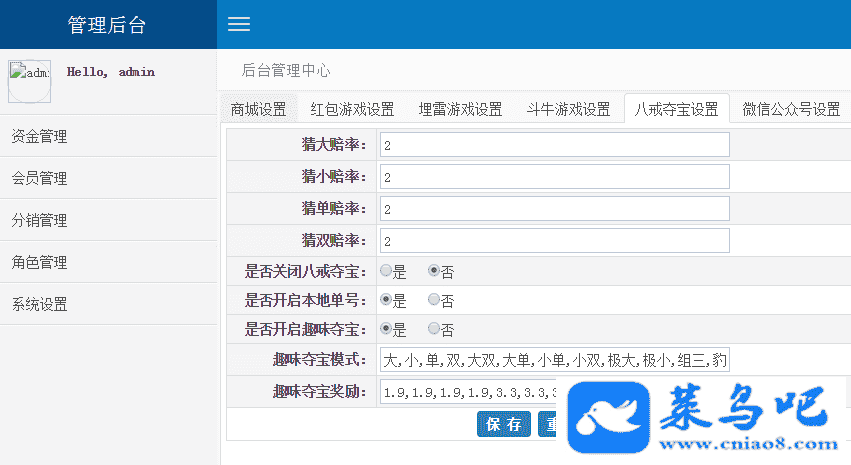Select 否 for 是否开启趣味夺宝
The height and width of the screenshot is (465, 851).
tap(434, 329)
